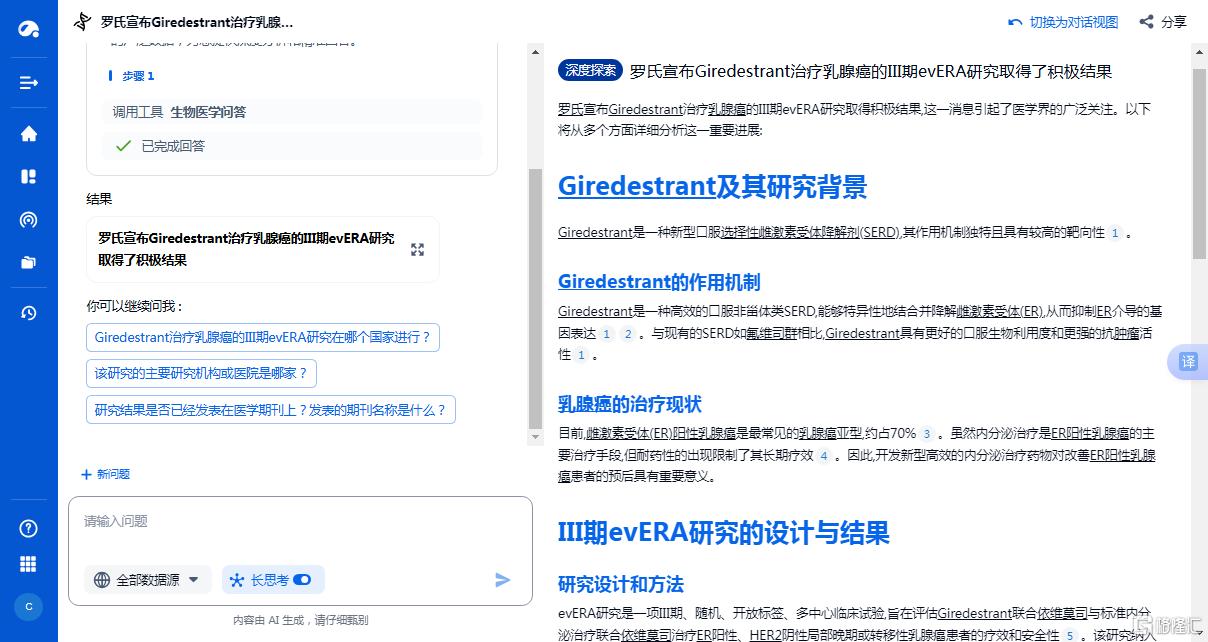The width and height of the screenshot is (1208, 642).
Task: Click the 研究设计和方法 heading
Action: [x=621, y=584]
